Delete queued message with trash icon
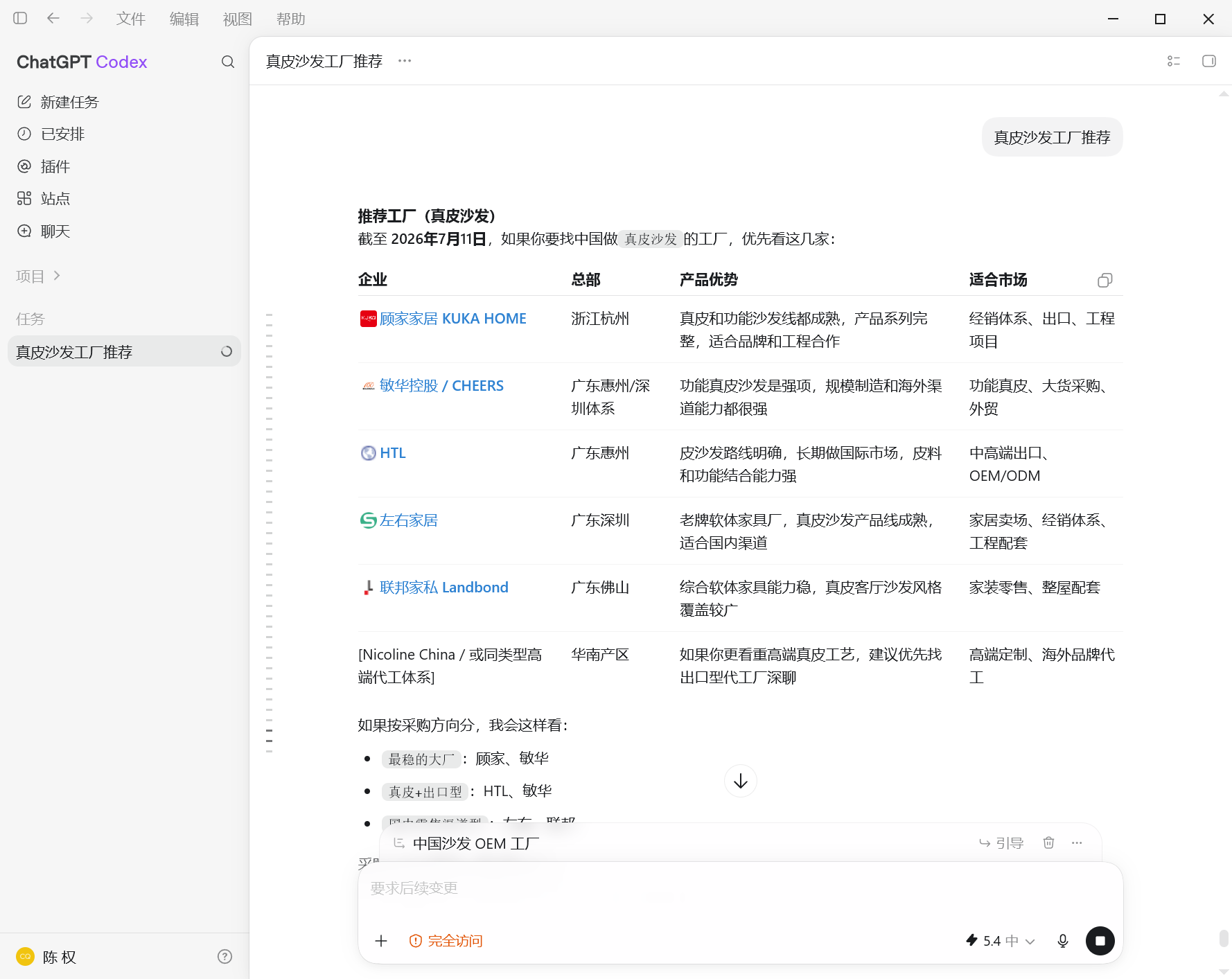 [x=1049, y=843]
